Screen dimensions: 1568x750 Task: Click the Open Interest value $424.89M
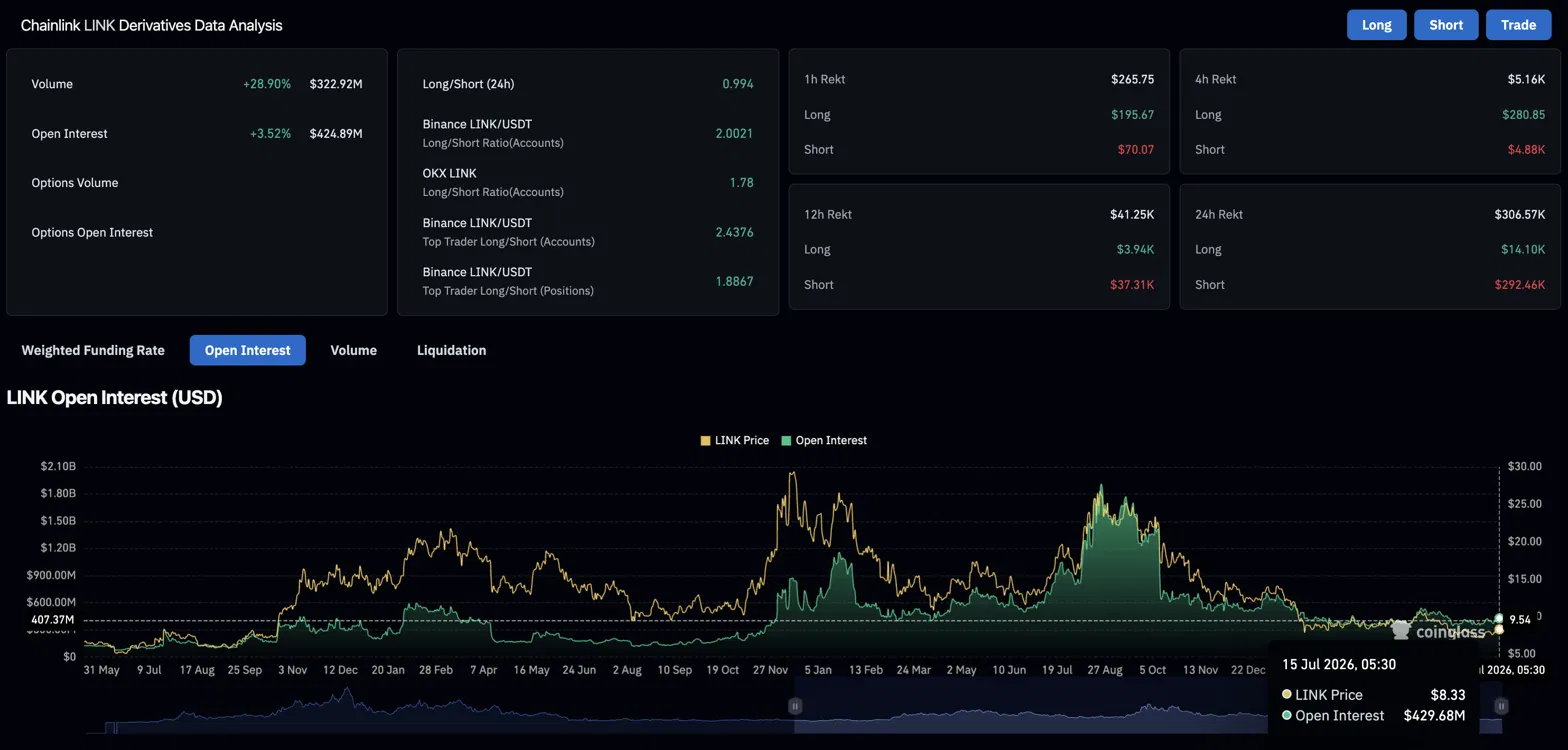tap(336, 133)
